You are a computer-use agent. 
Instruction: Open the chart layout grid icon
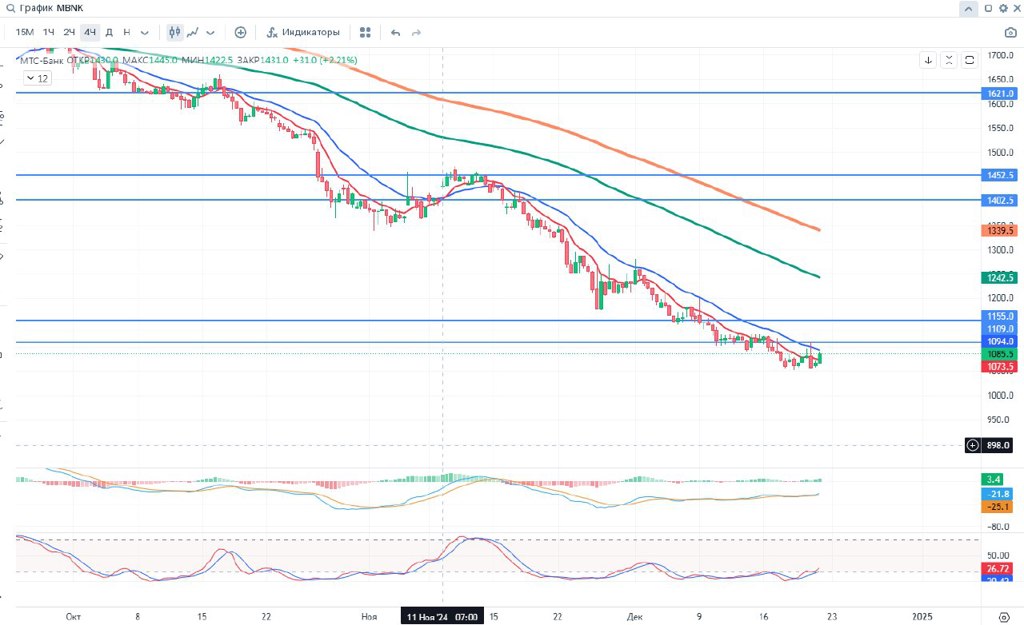pyautogui.click(x=366, y=32)
